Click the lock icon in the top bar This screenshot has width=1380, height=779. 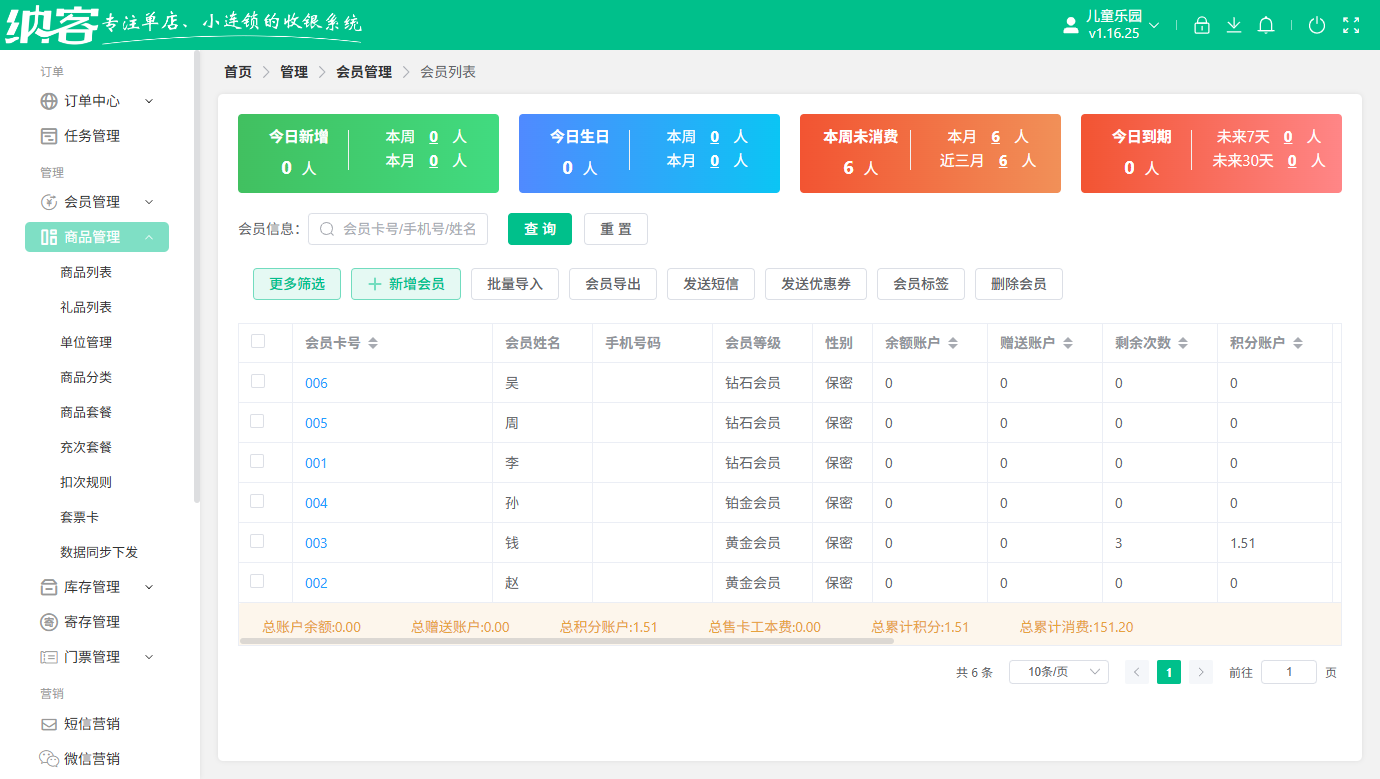(1201, 25)
